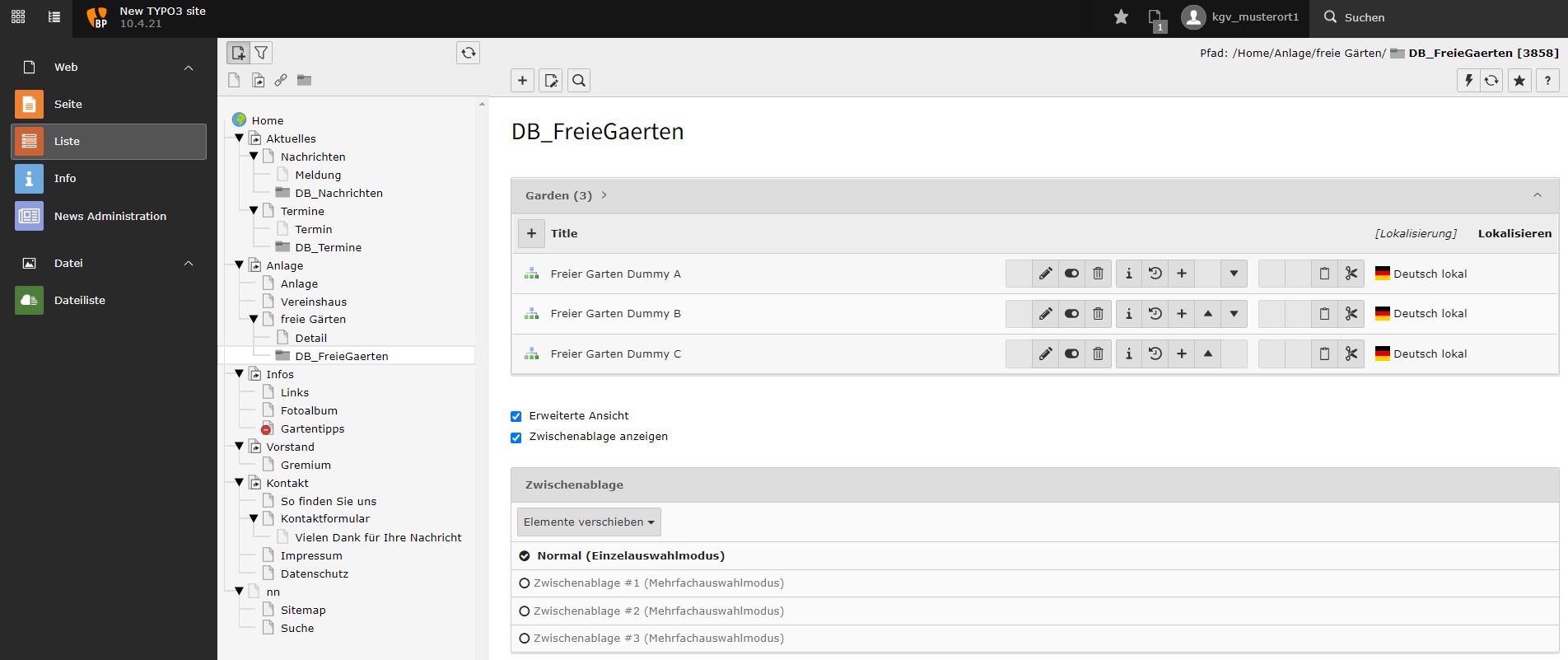Move Freier Garten Dummy A down
This screenshot has height=660, width=1568.
pyautogui.click(x=1234, y=274)
